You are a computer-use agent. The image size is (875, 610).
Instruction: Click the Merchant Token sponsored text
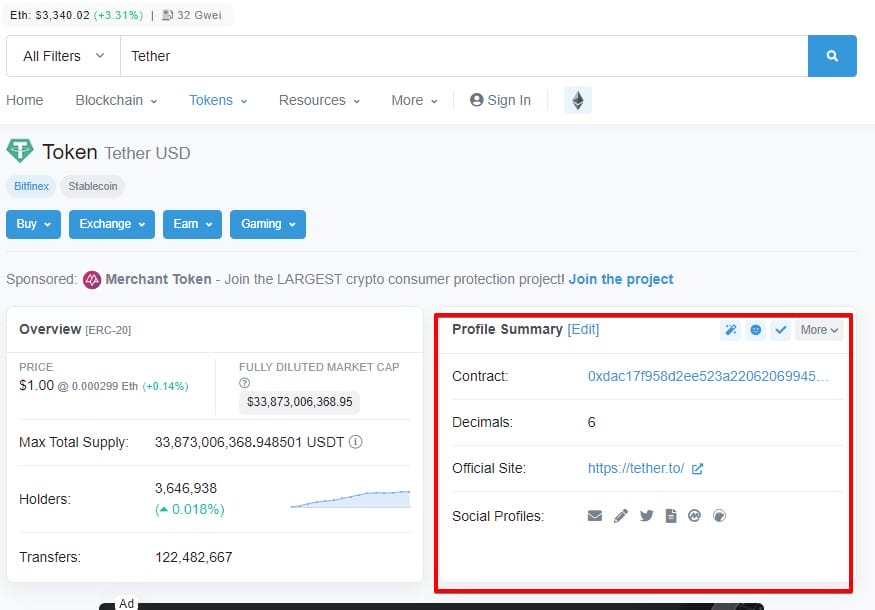pyautogui.click(x=158, y=279)
